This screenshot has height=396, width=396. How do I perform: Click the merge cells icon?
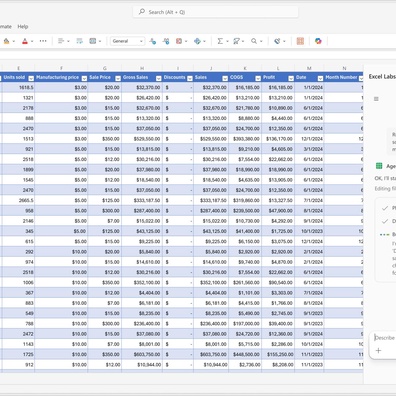(93, 41)
